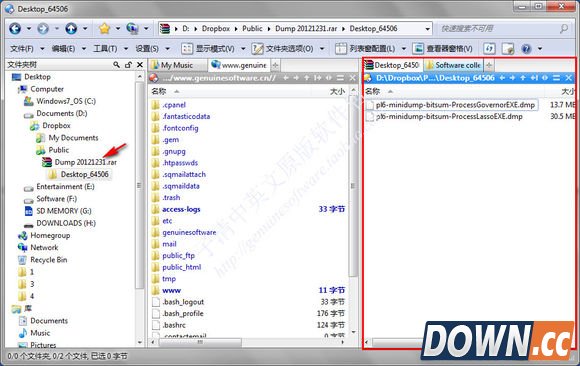
Task: Select pl6-minidump-bitsum-ProcessGovernorEXE.dmp file
Action: (455, 105)
